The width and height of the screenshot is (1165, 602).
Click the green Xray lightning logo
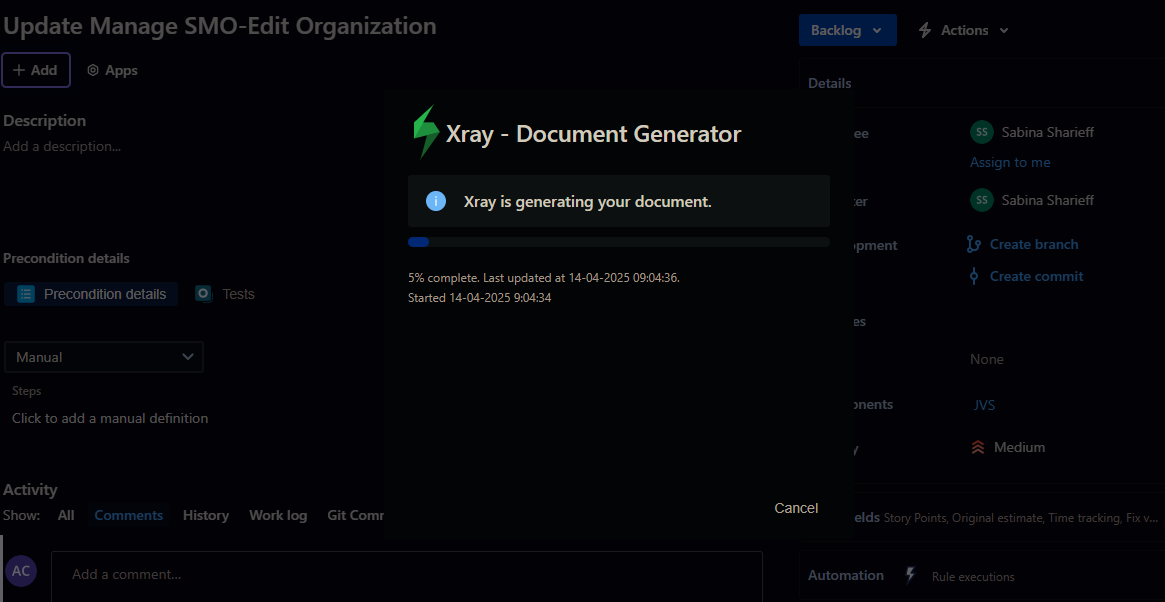(x=425, y=132)
